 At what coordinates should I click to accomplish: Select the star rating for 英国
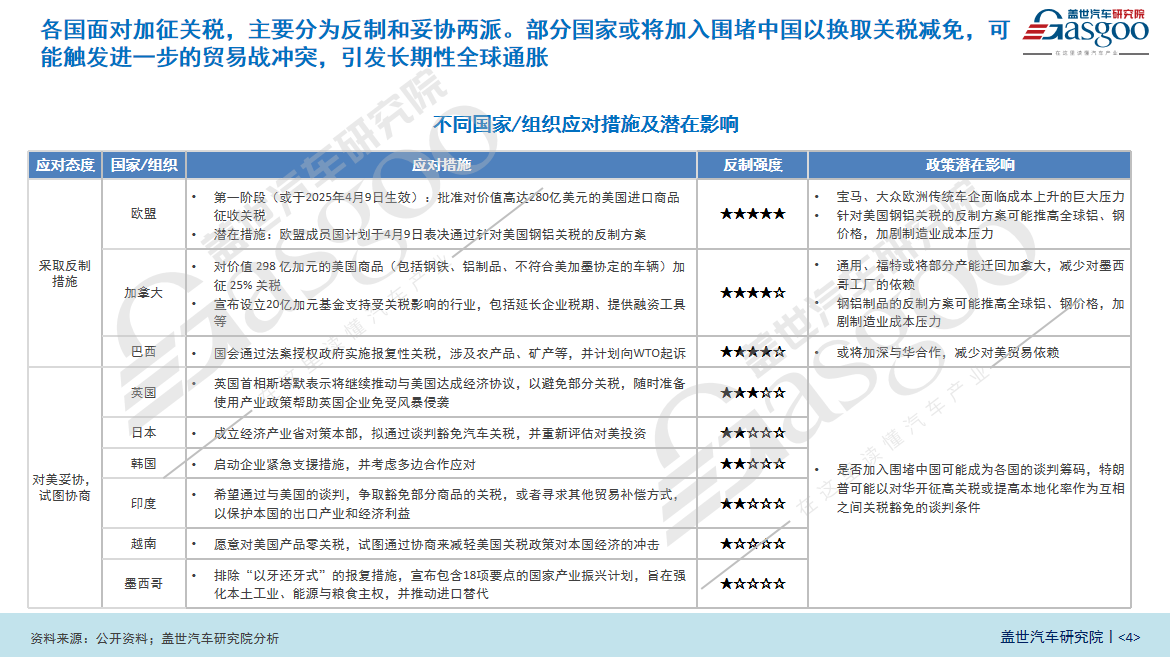(x=752, y=393)
